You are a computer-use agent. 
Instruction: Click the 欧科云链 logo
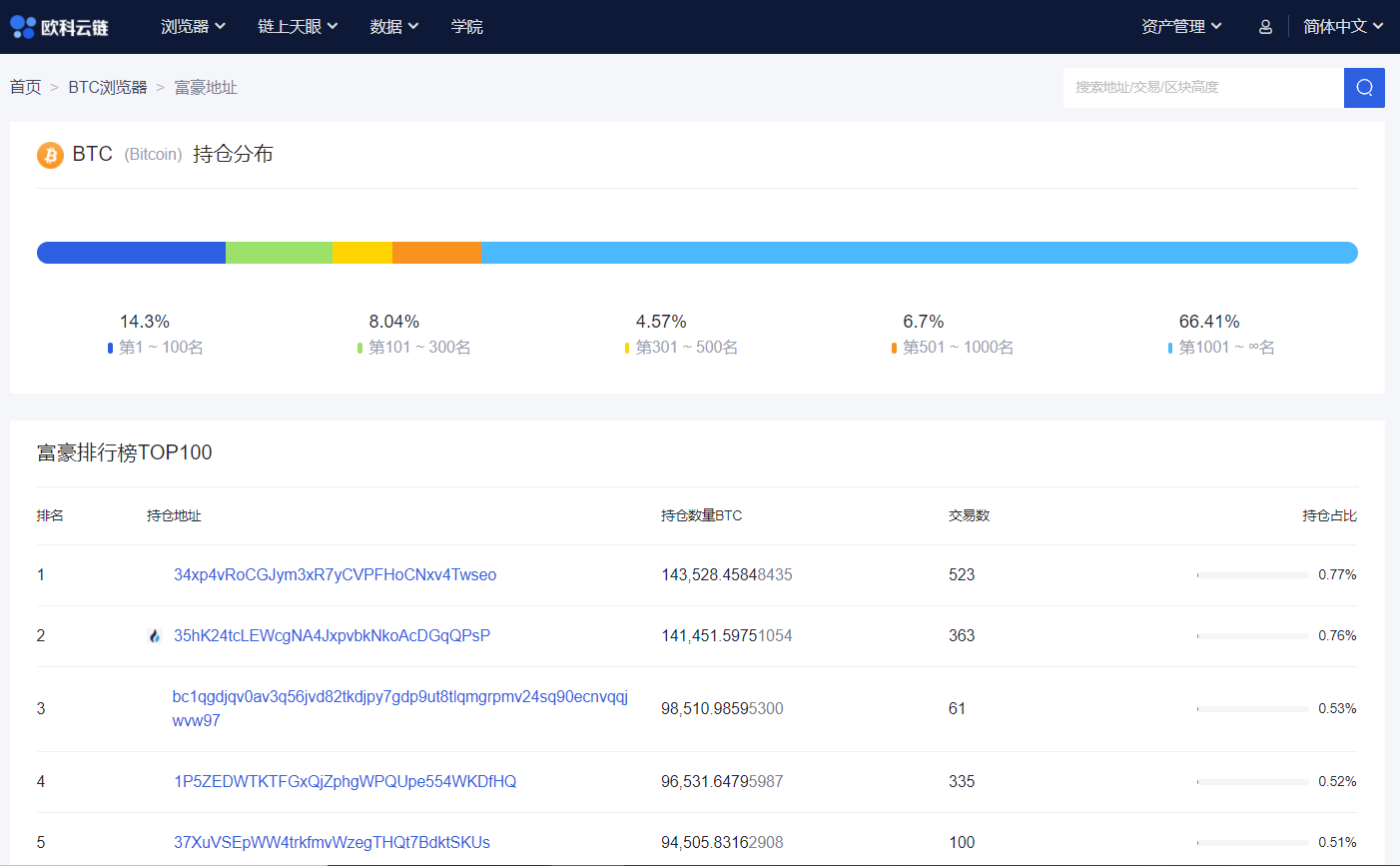click(59, 27)
